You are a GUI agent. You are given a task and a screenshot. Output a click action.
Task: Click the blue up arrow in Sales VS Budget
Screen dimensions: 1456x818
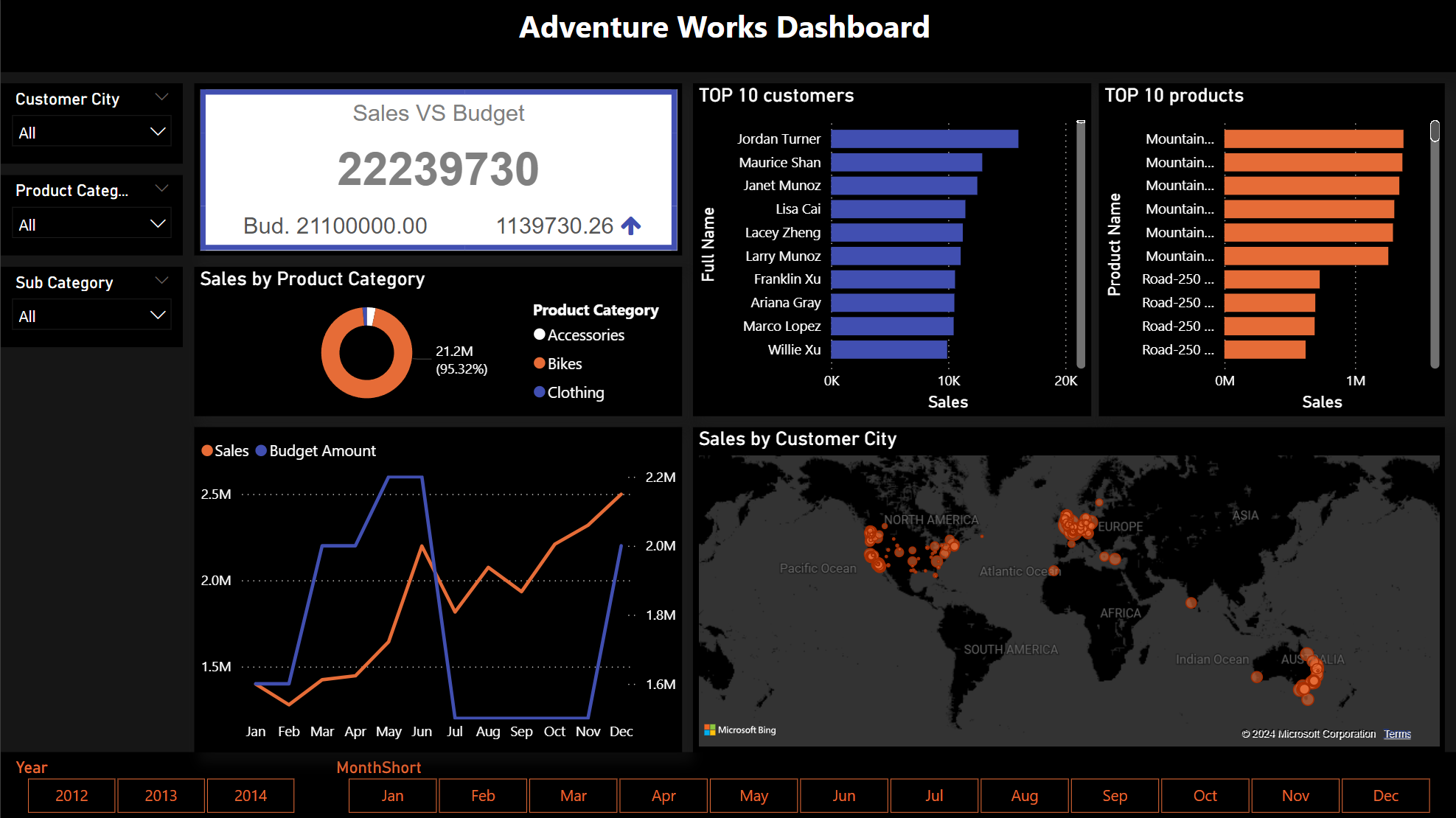(630, 226)
